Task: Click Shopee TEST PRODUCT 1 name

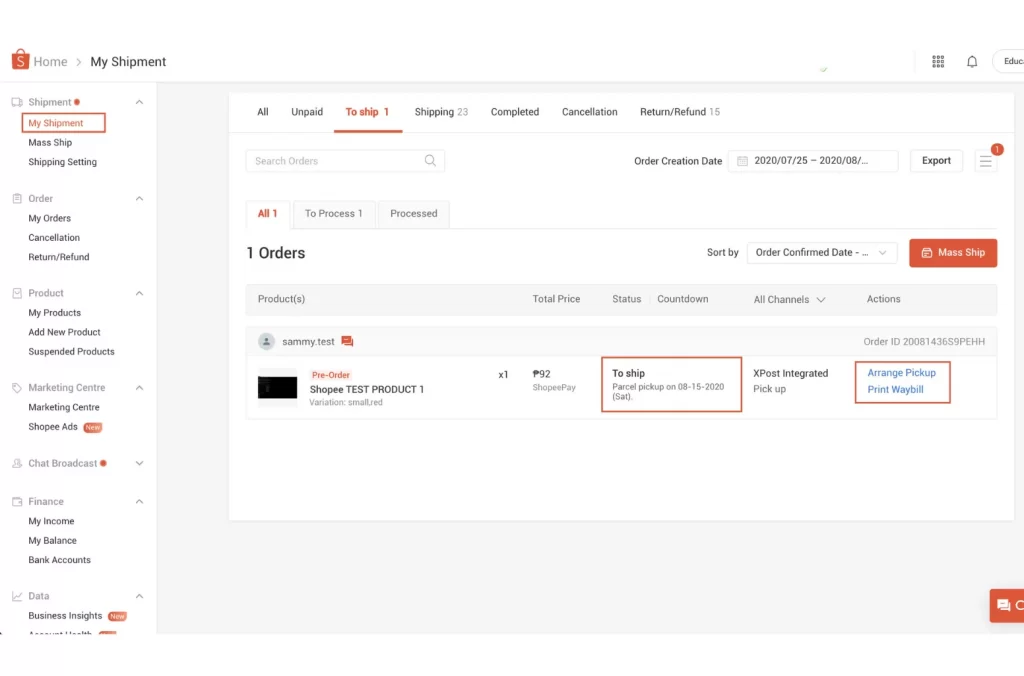Action: coord(366,389)
